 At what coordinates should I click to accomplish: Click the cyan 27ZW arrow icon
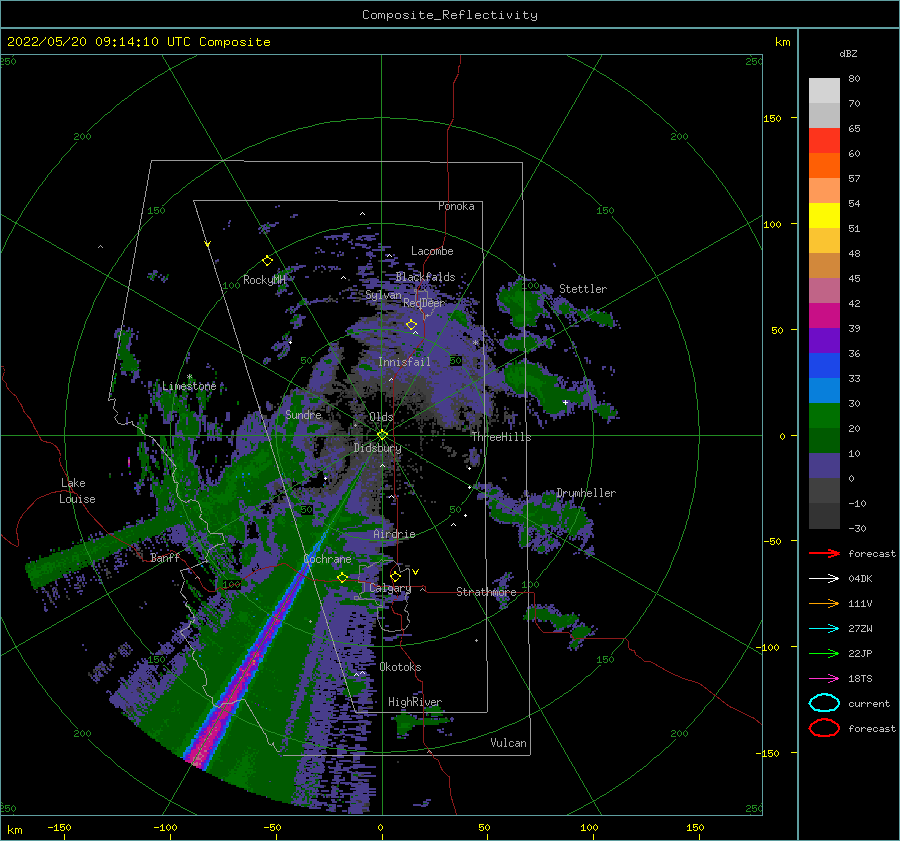pos(824,629)
